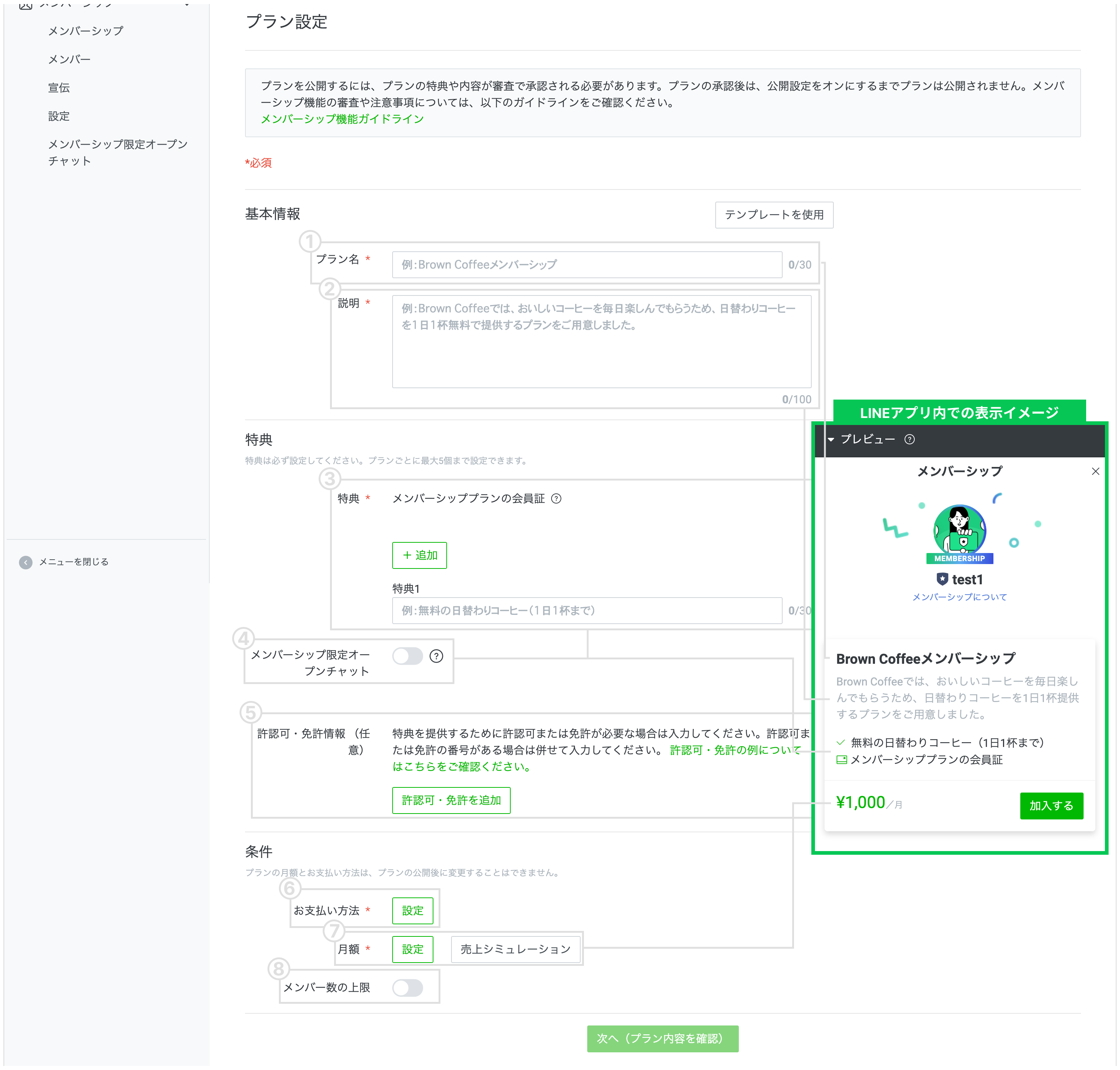Toggle メンバー数の上限 switch on
This screenshot has height=1070, width=1120.
pos(407,987)
